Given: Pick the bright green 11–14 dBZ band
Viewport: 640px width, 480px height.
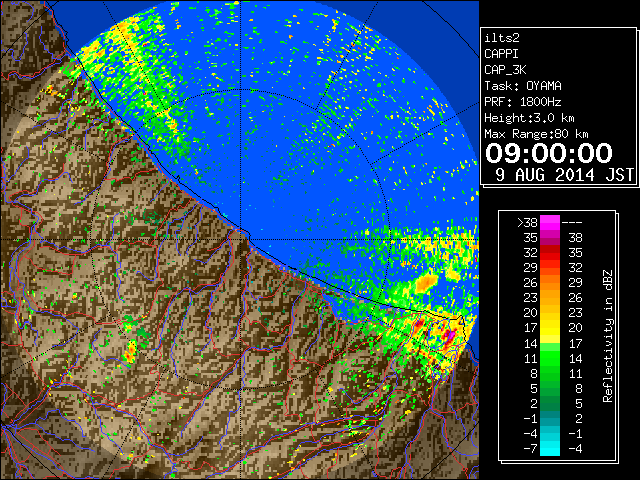Looking at the screenshot, I should (x=550, y=358).
